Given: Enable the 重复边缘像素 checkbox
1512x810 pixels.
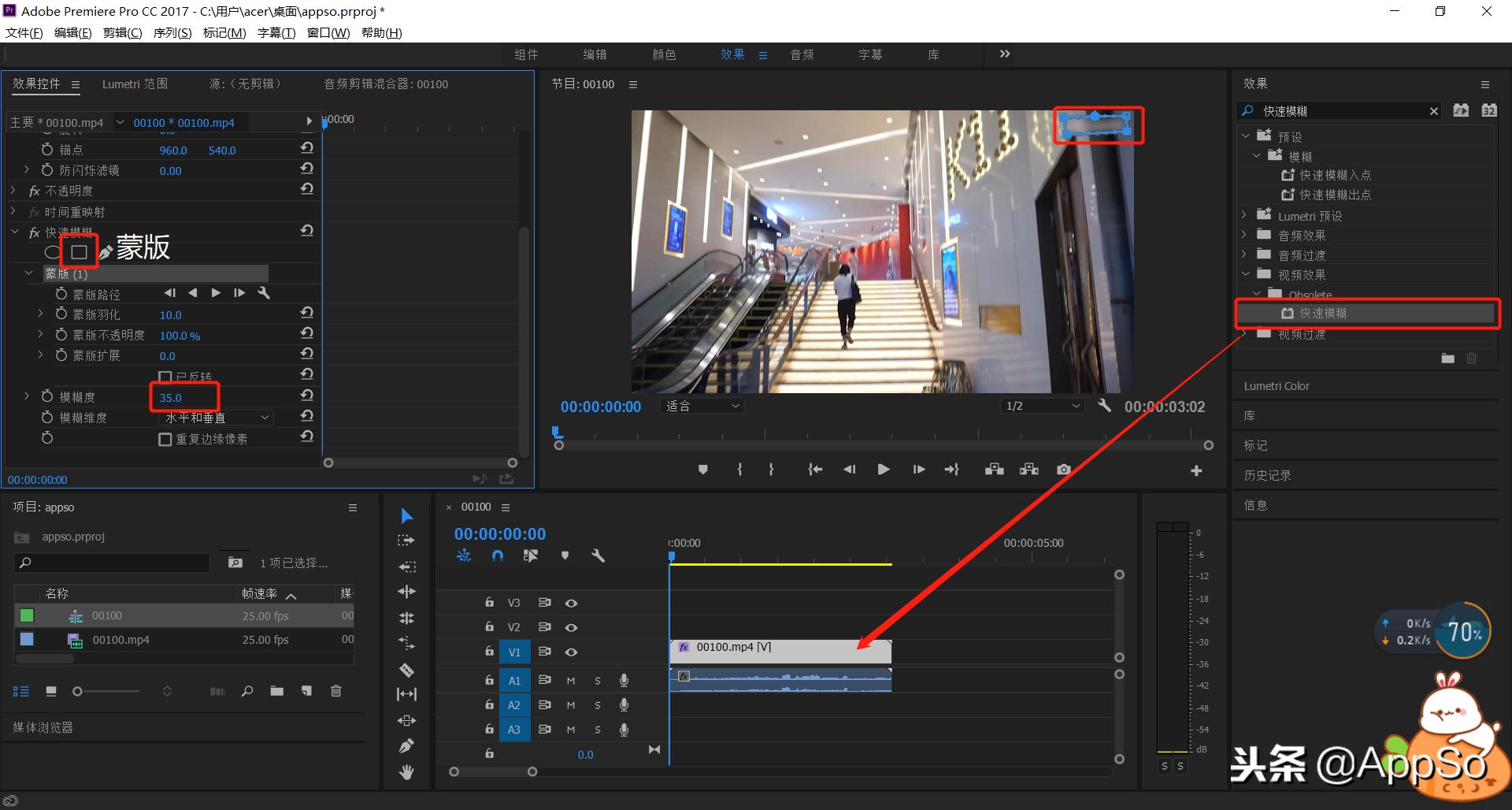Looking at the screenshot, I should click(x=165, y=440).
